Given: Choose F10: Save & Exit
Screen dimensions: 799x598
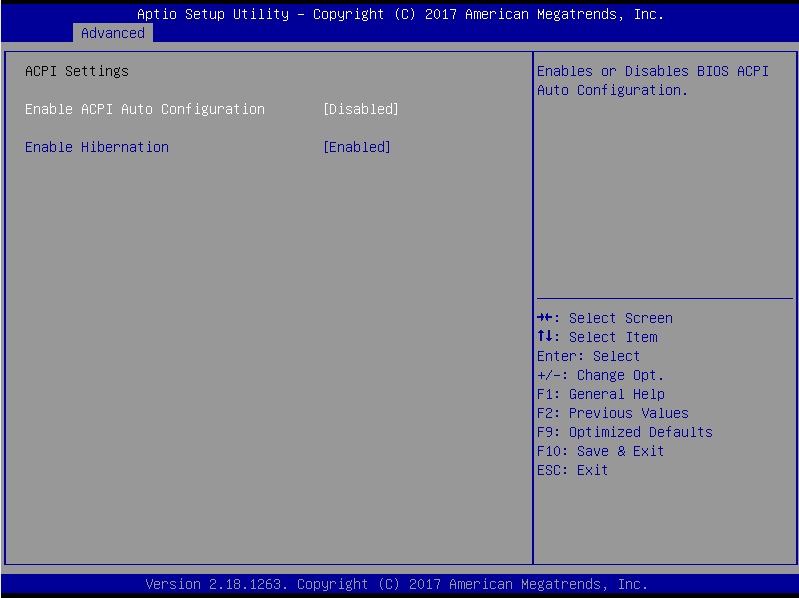Looking at the screenshot, I should (x=600, y=451).
